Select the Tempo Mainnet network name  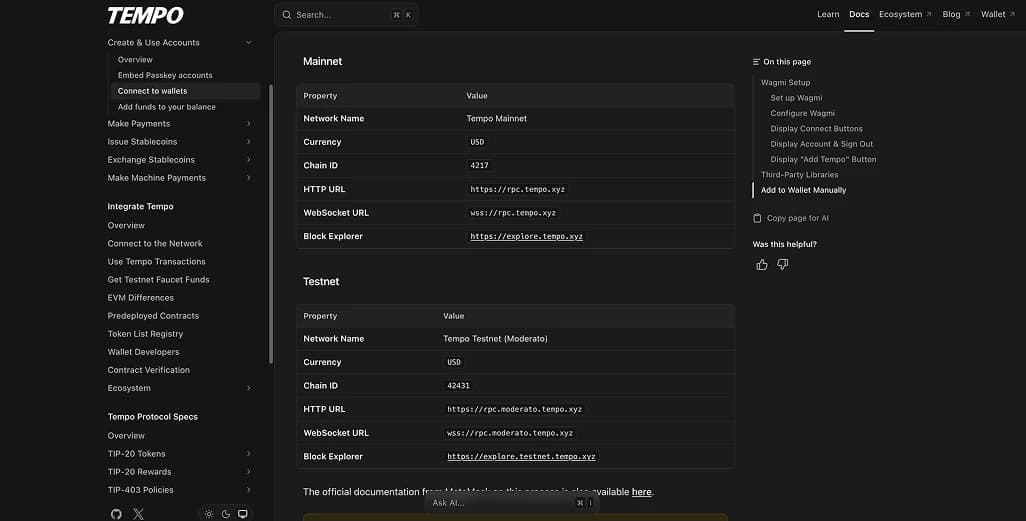tap(497, 118)
